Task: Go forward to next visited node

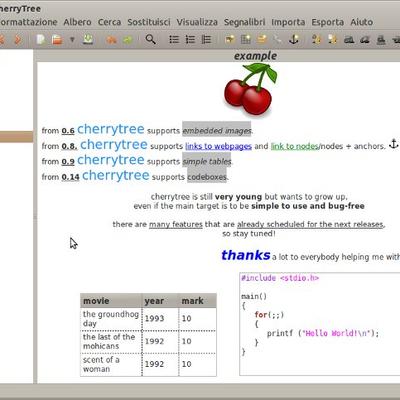Action: click(x=18, y=40)
